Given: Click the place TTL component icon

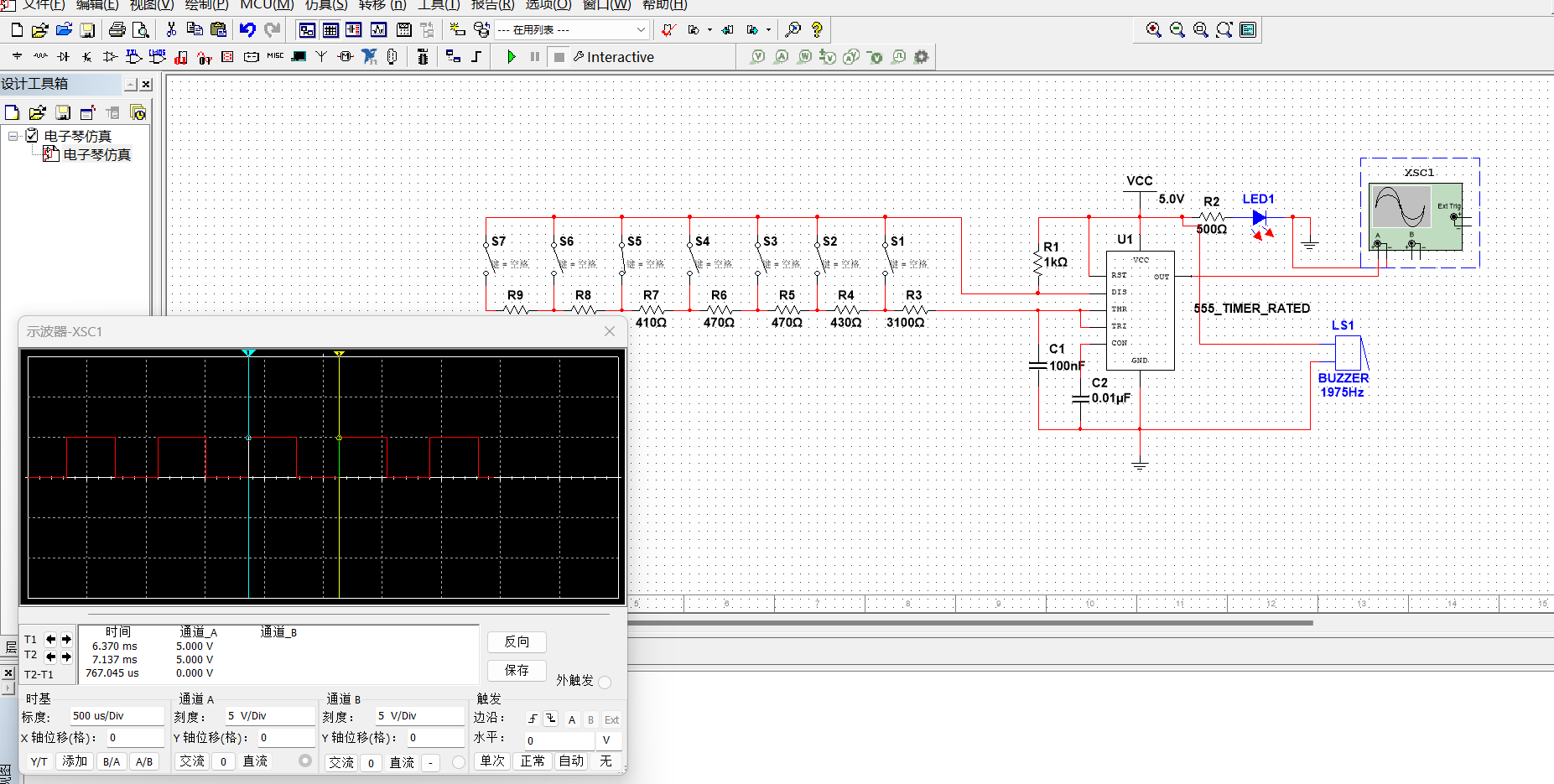Looking at the screenshot, I should [x=133, y=57].
